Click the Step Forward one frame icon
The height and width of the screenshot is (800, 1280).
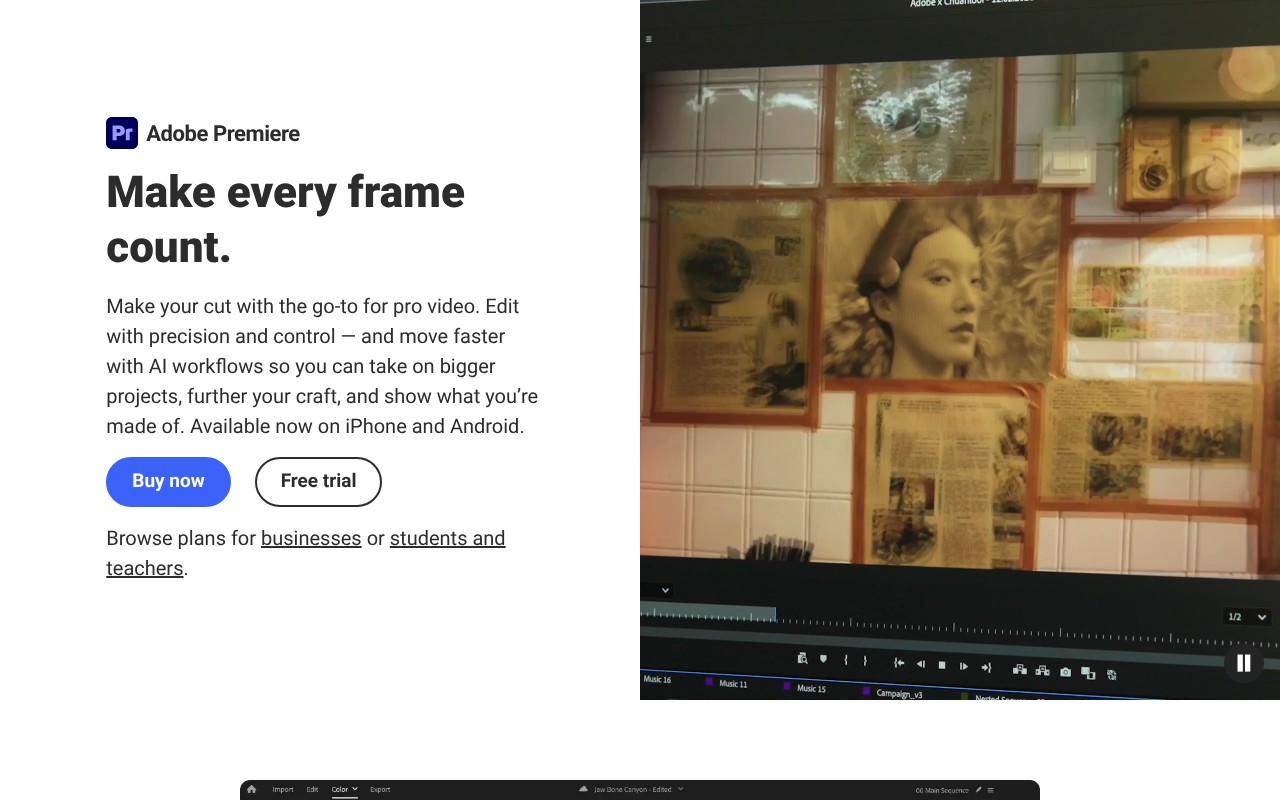pyautogui.click(x=964, y=666)
